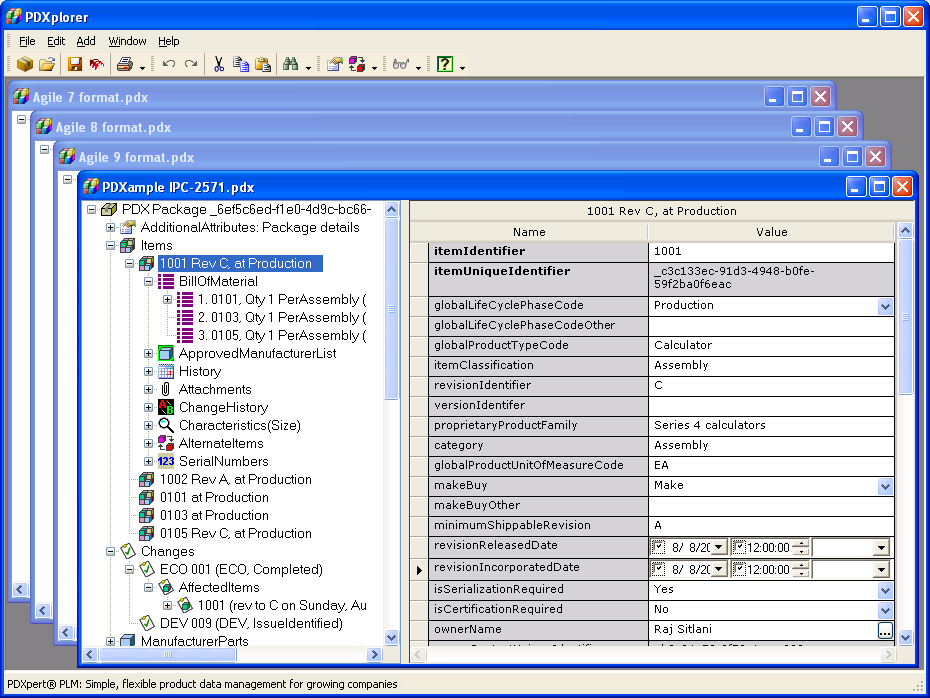
Task: Click tree pane vertical scrollbar down arrow
Action: pos(391,638)
